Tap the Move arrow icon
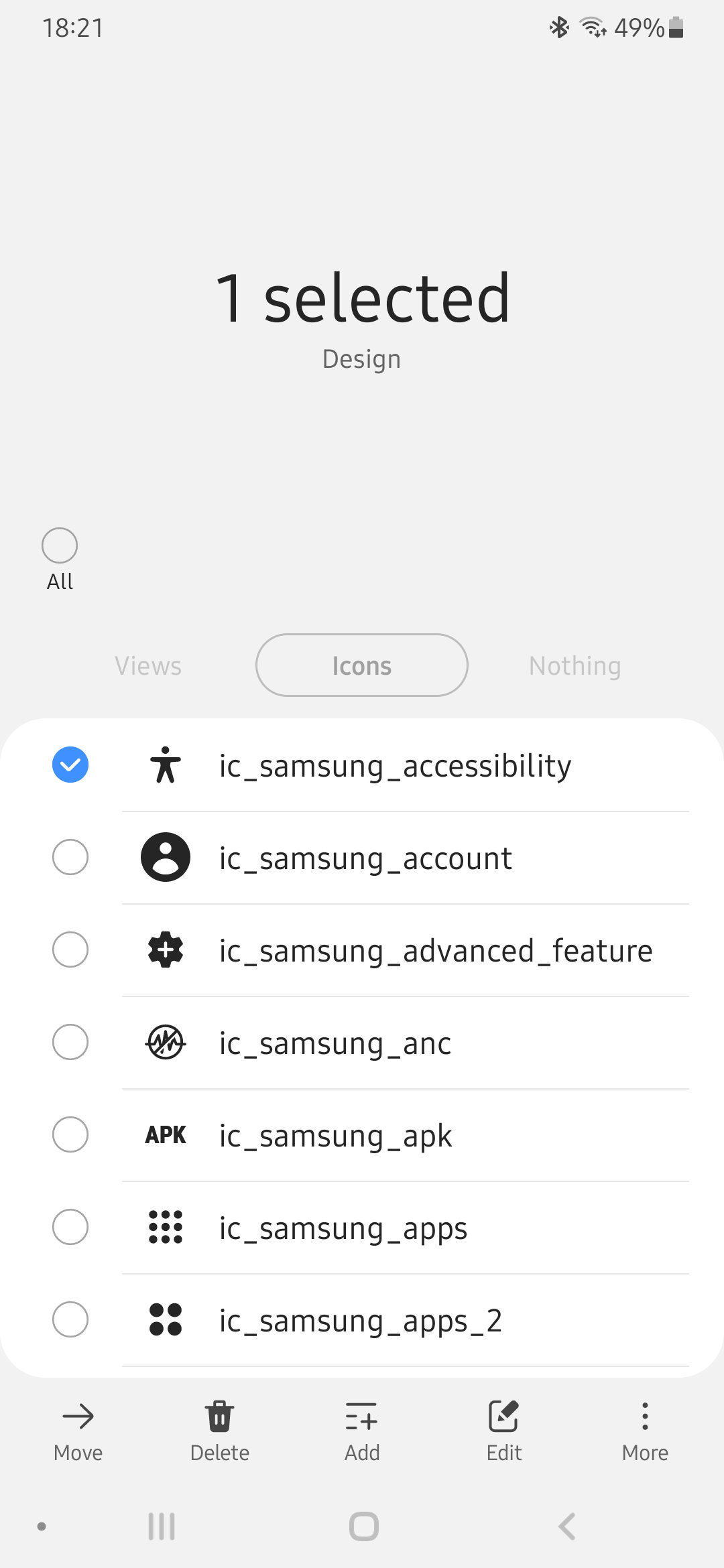The image size is (724, 1568). click(78, 1417)
